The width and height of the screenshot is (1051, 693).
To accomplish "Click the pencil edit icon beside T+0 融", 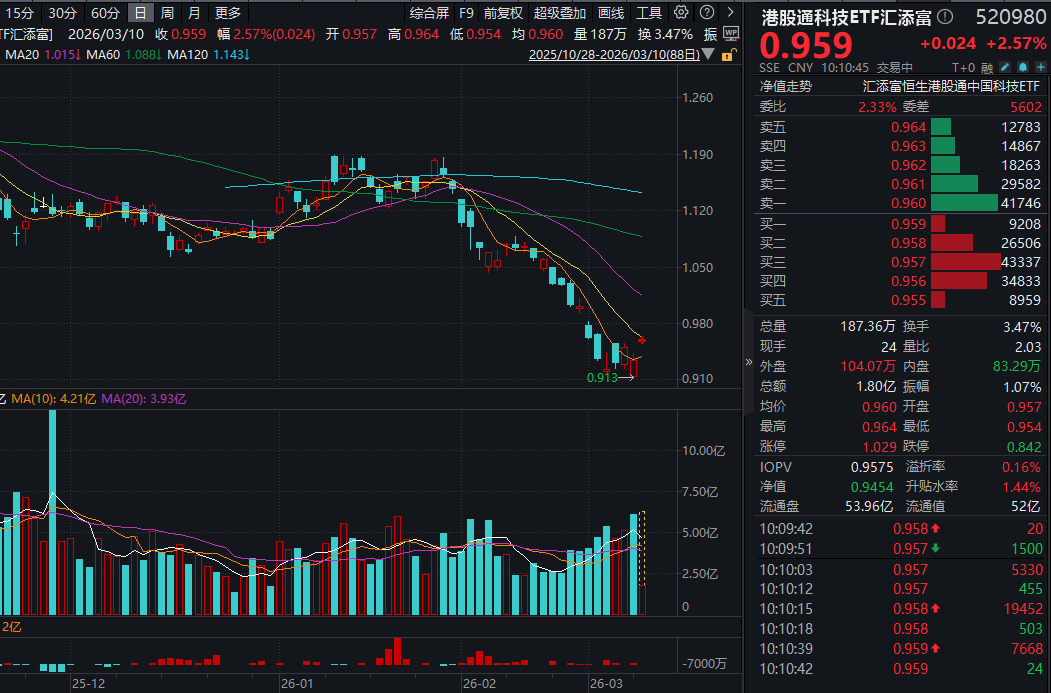I will point(1005,67).
